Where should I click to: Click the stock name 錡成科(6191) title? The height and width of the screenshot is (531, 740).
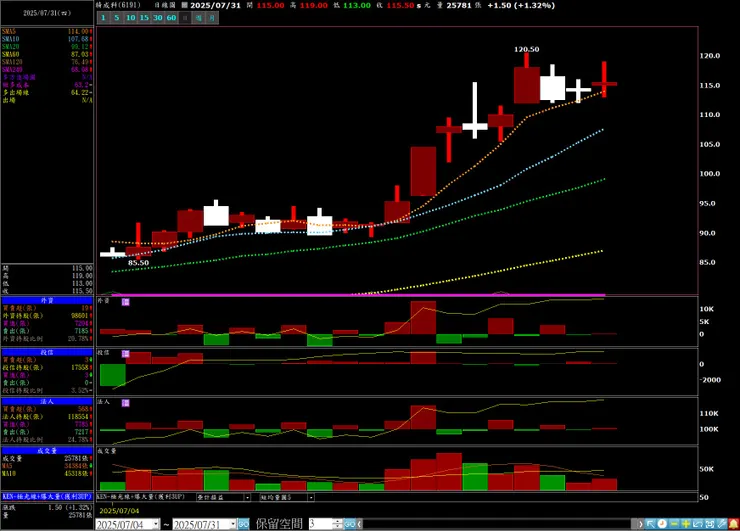[118, 5]
